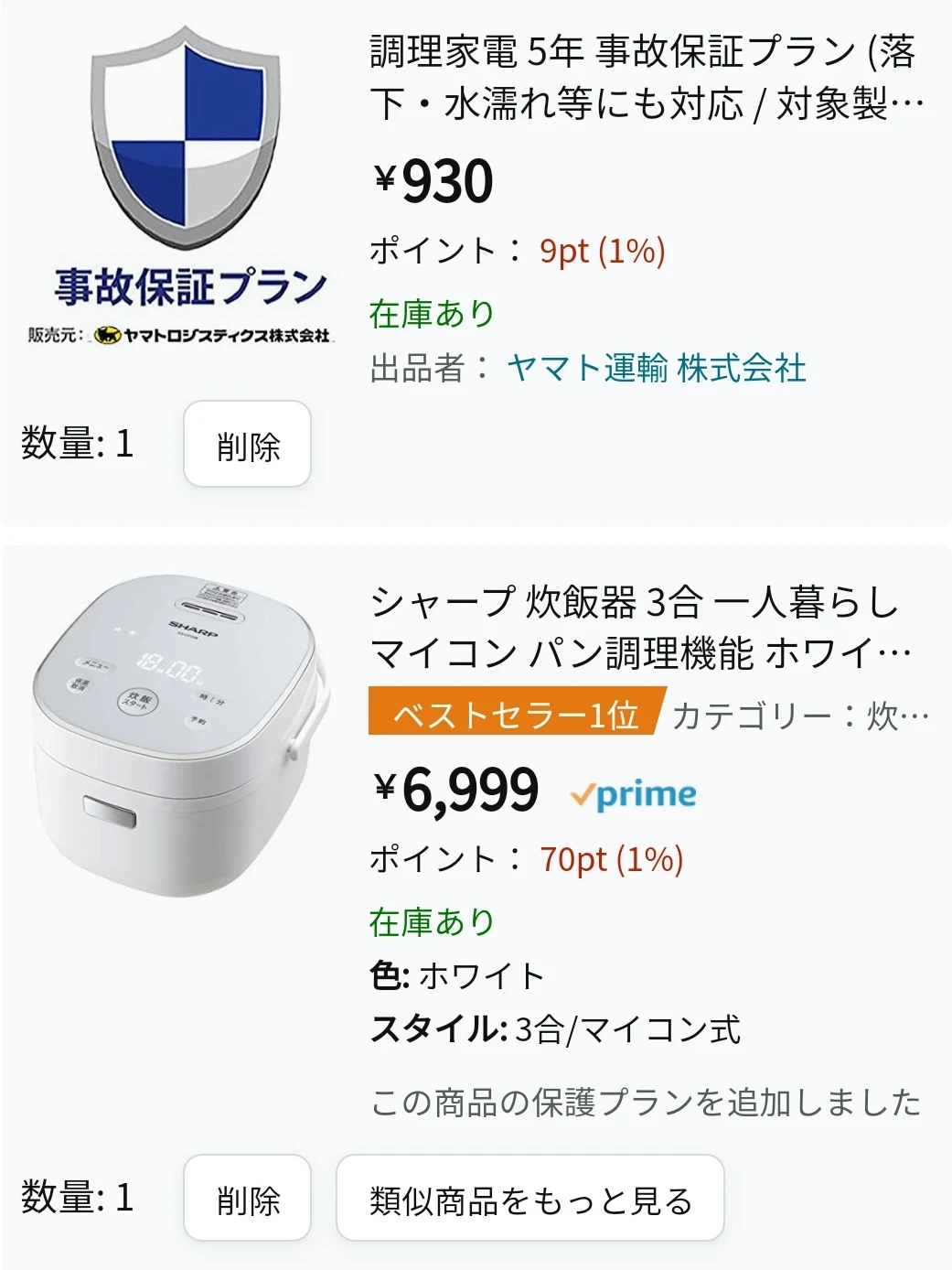Select the スタイル: 3合/マイコン式 line

(x=555, y=1029)
